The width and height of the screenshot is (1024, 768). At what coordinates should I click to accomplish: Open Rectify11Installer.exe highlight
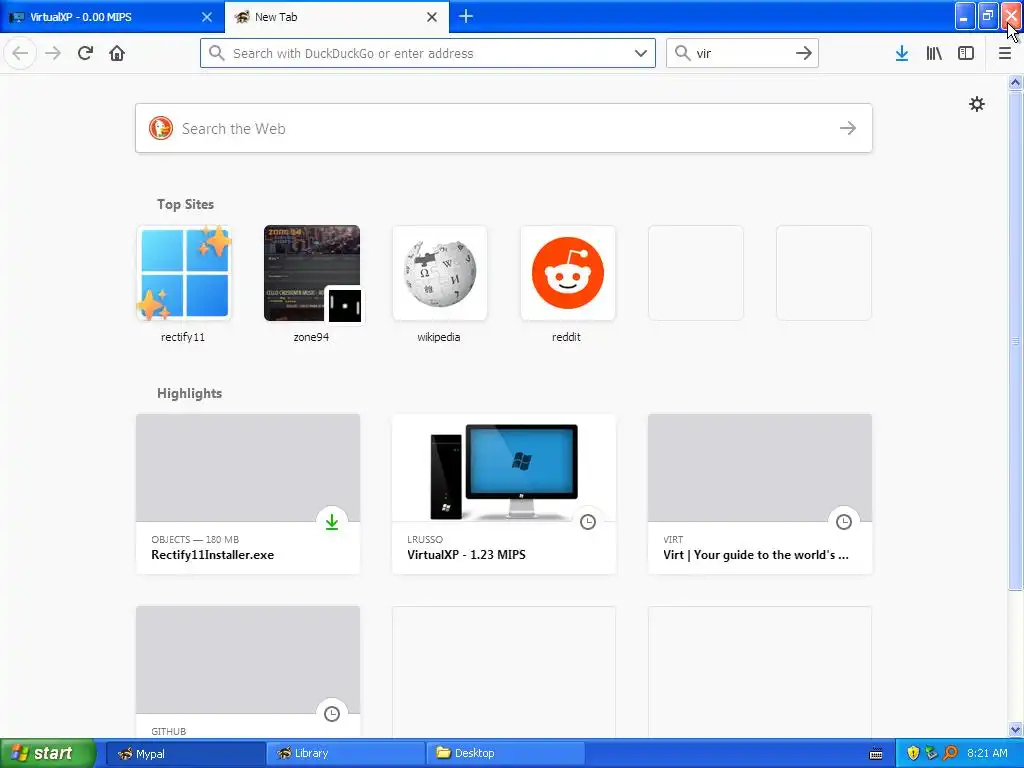point(248,494)
